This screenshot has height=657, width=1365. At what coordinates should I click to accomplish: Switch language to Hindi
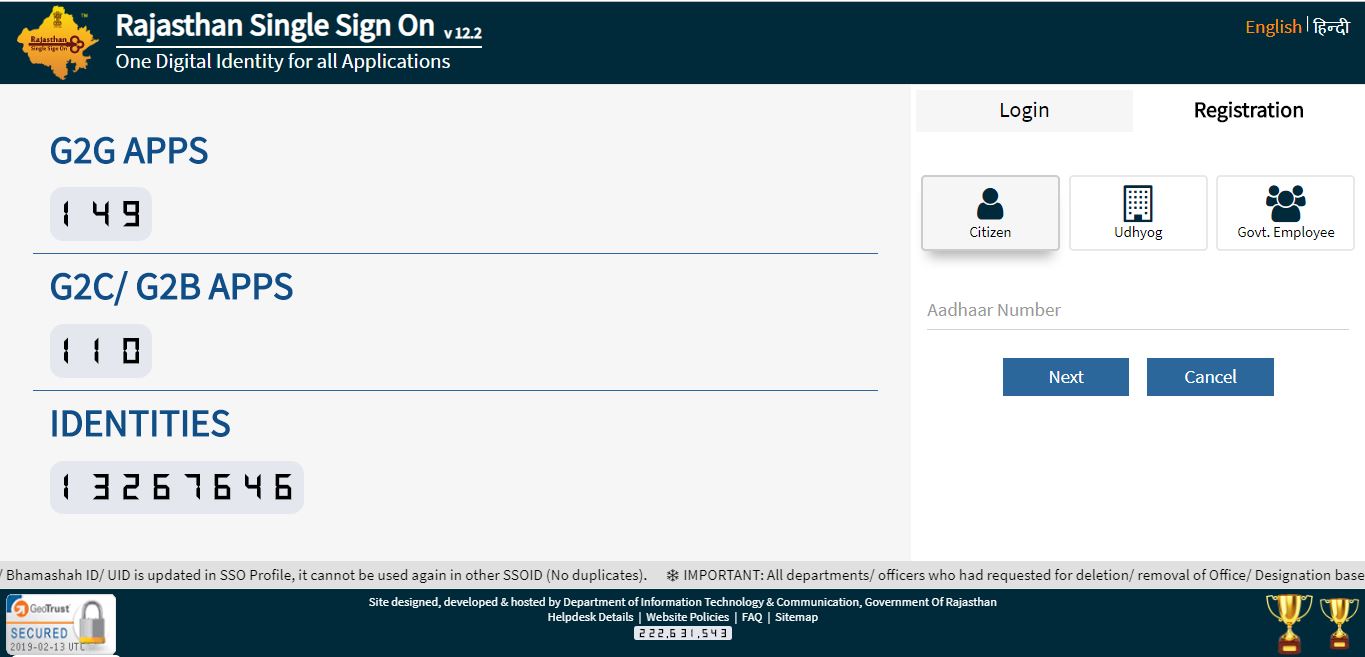pyautogui.click(x=1331, y=27)
